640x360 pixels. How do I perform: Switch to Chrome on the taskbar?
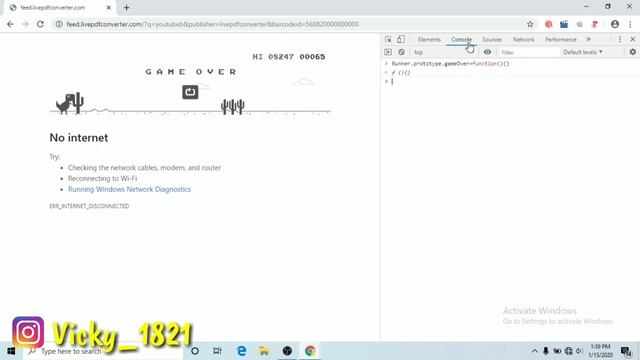[310, 351]
